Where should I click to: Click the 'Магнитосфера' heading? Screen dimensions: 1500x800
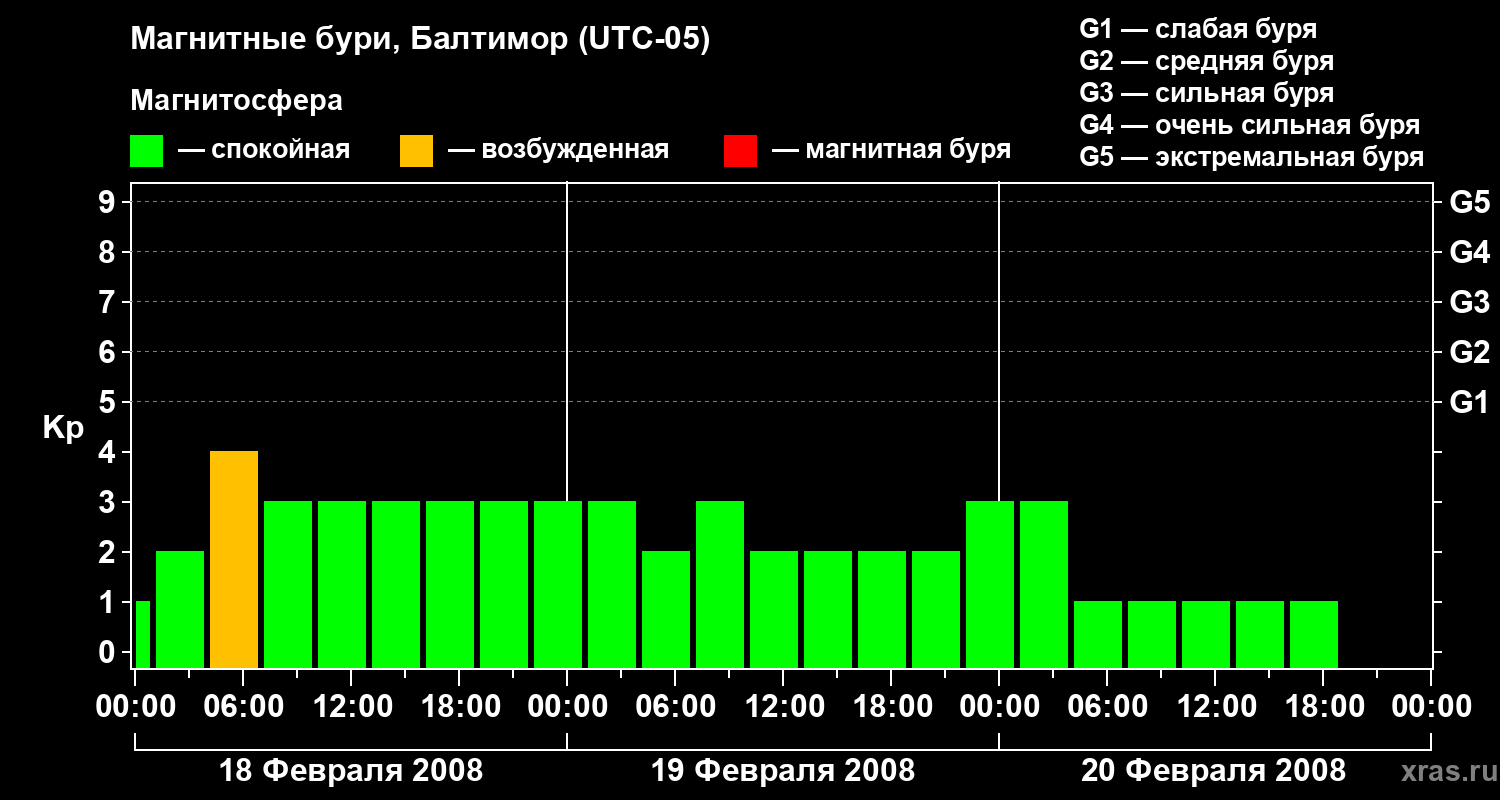236,101
